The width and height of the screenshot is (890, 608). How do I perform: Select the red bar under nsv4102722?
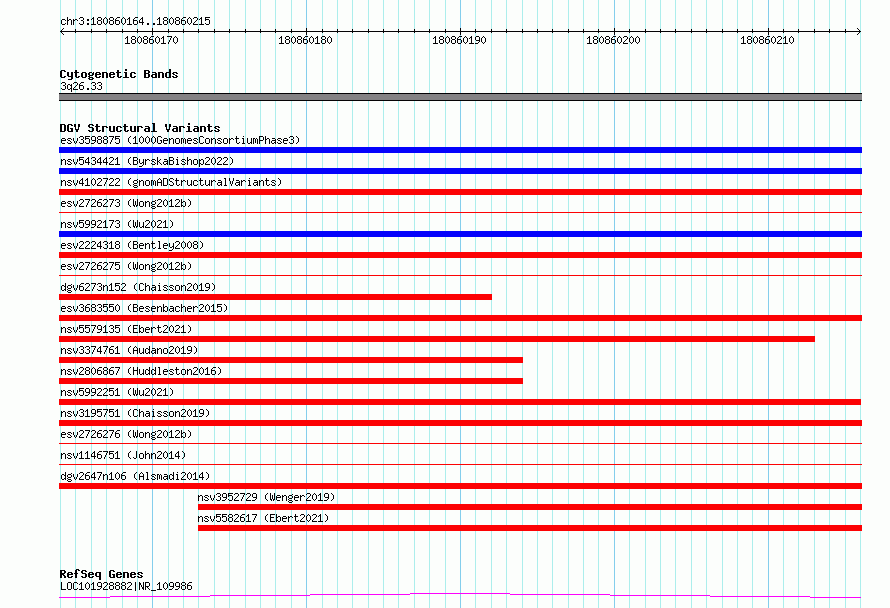click(460, 192)
